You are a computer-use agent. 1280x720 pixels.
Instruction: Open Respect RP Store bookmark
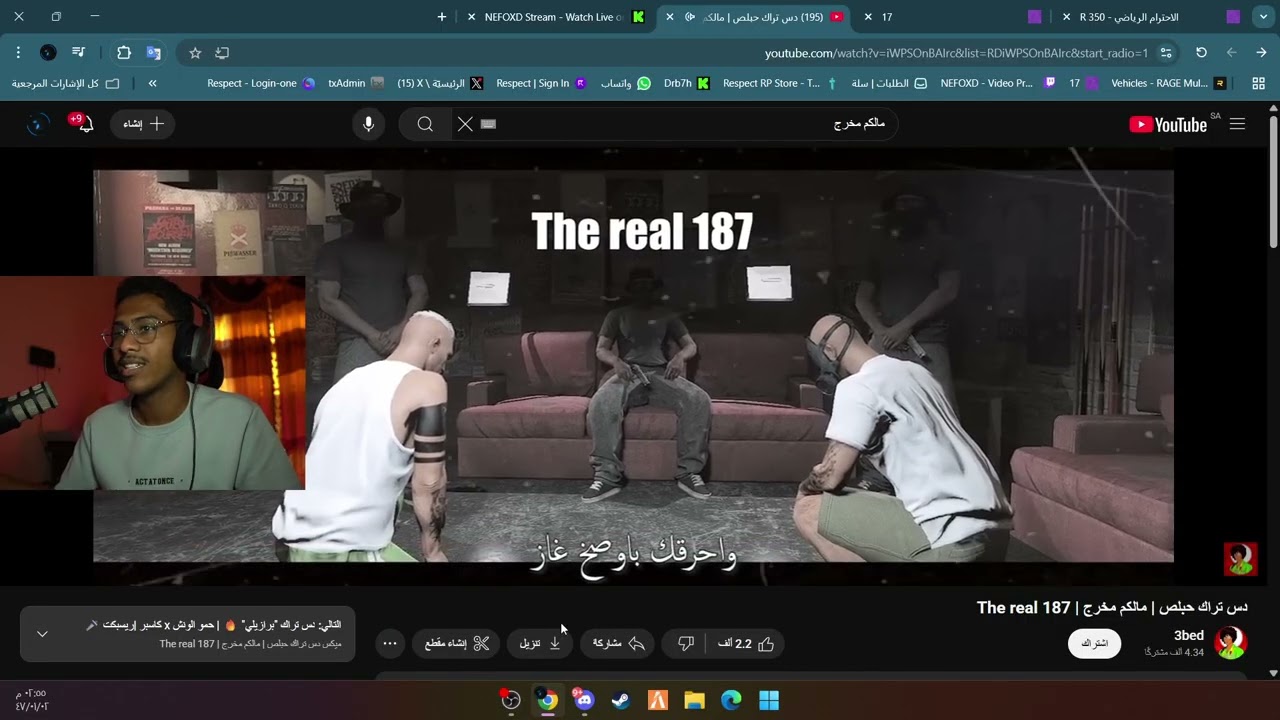pyautogui.click(x=779, y=83)
